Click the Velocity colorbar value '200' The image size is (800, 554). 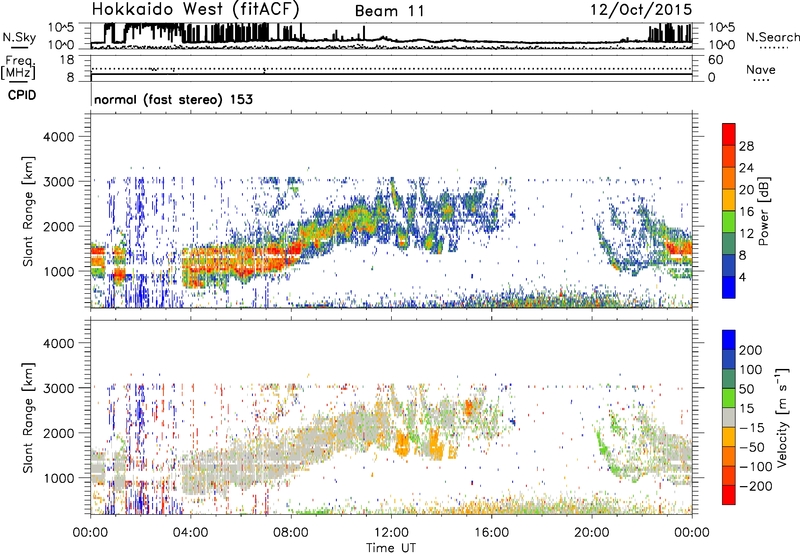[x=751, y=350]
